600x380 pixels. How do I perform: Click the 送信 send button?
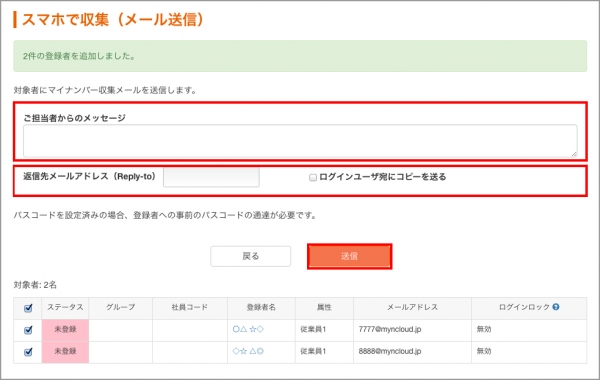tap(349, 256)
